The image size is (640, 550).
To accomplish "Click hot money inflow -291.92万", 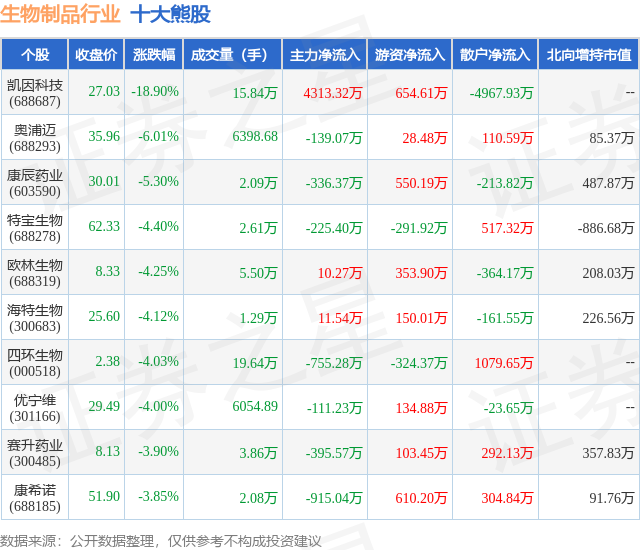I will (x=419, y=228).
